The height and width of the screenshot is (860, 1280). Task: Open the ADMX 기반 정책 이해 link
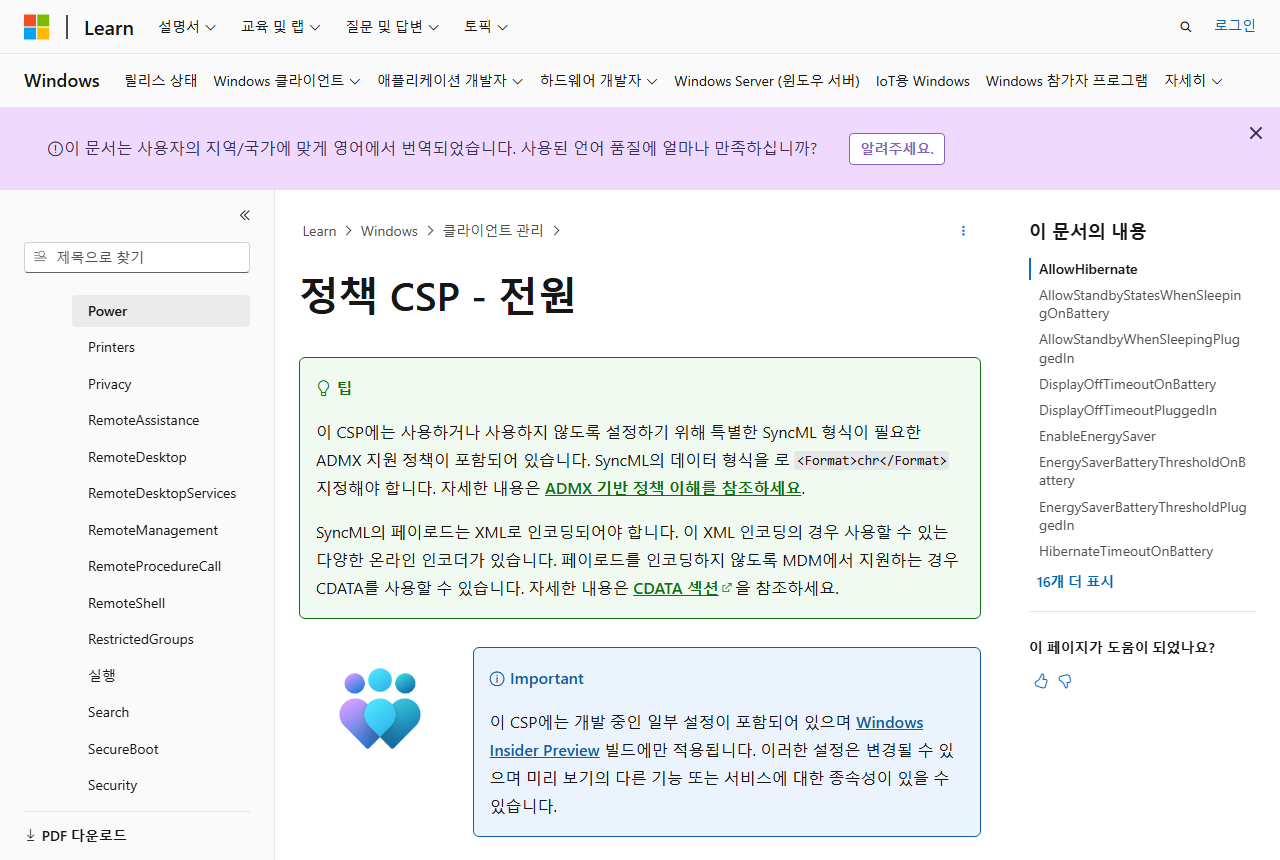point(674,488)
